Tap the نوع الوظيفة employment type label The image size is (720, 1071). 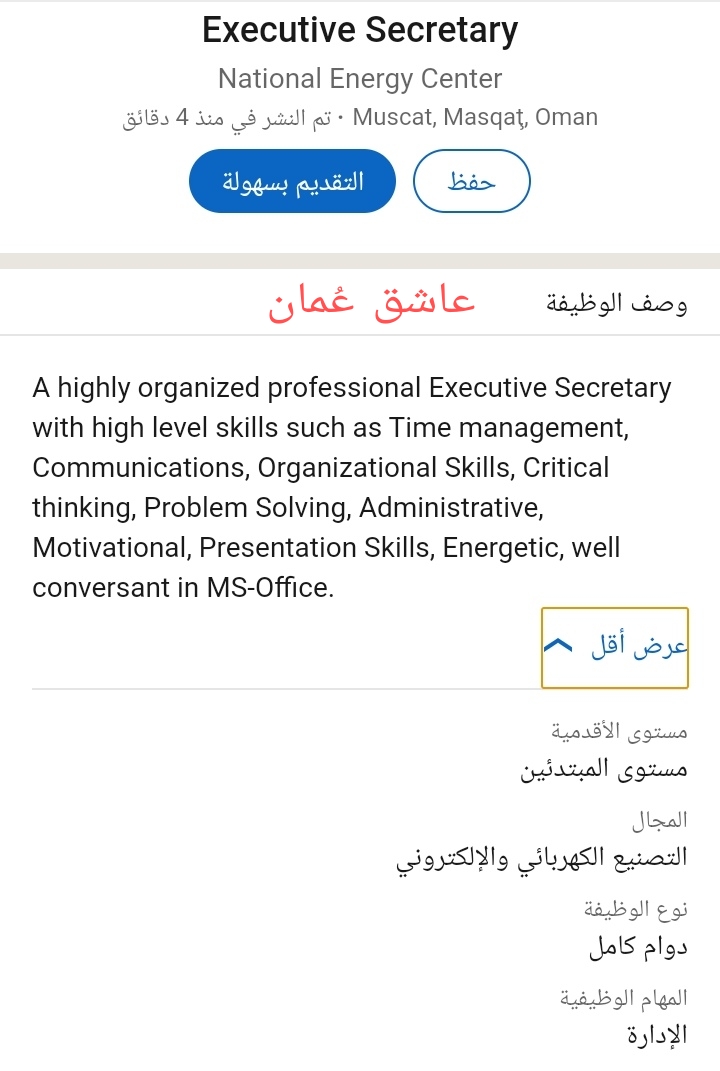click(636, 909)
